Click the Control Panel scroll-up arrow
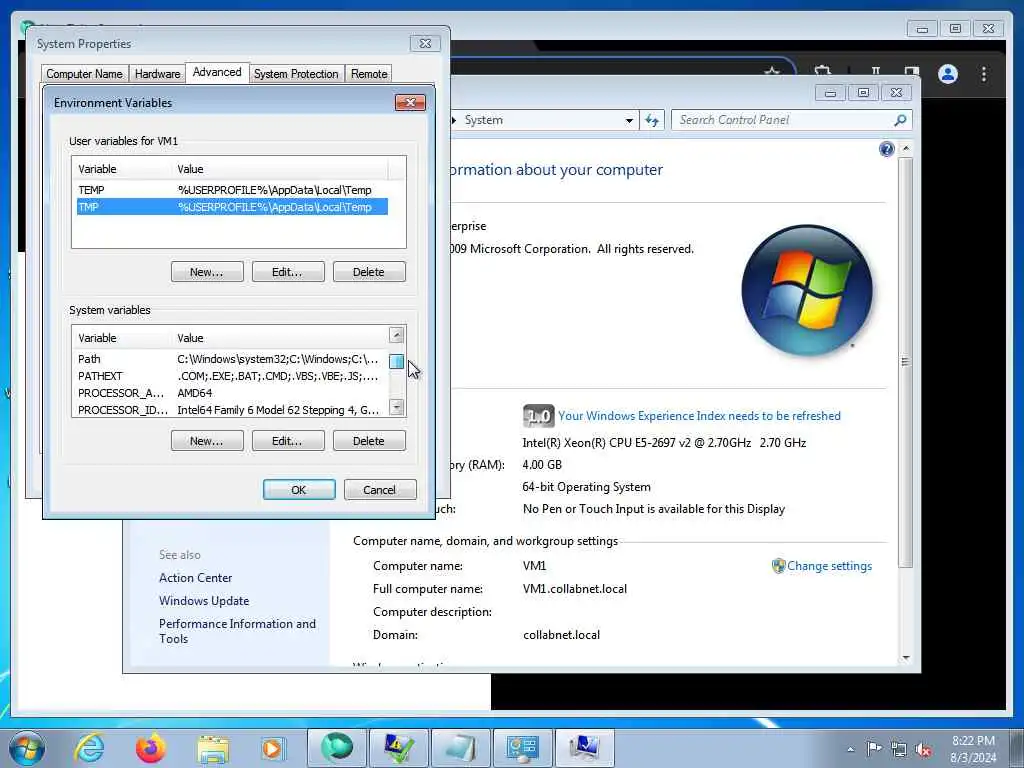Viewport: 1024px width, 768px height. [x=905, y=149]
